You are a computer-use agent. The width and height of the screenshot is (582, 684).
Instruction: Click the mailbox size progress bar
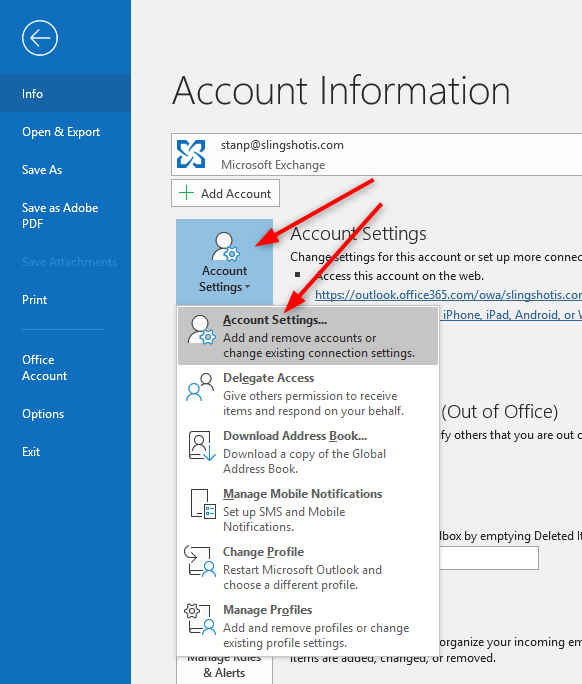point(489,558)
